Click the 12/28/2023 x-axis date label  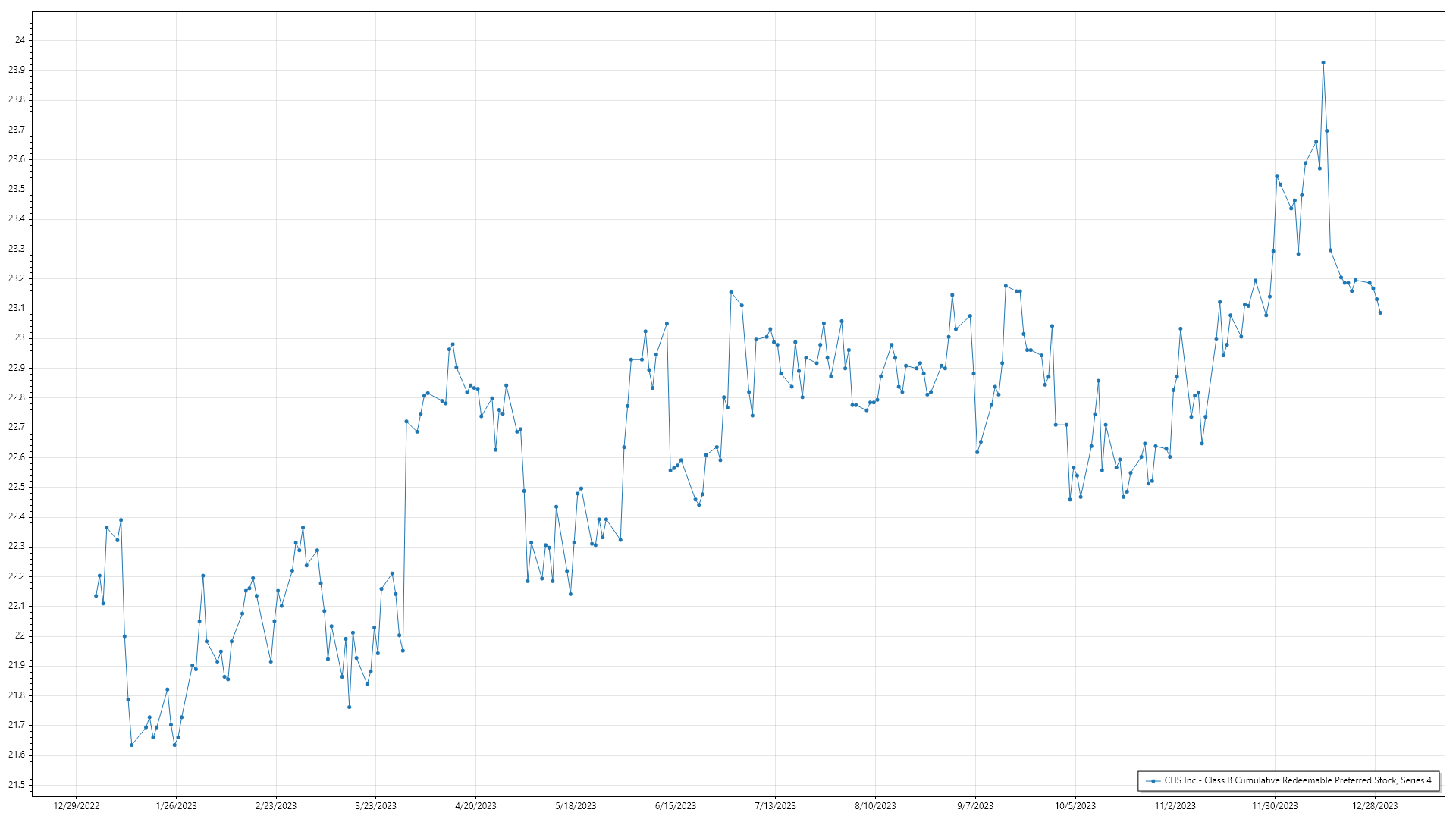coord(1375,806)
